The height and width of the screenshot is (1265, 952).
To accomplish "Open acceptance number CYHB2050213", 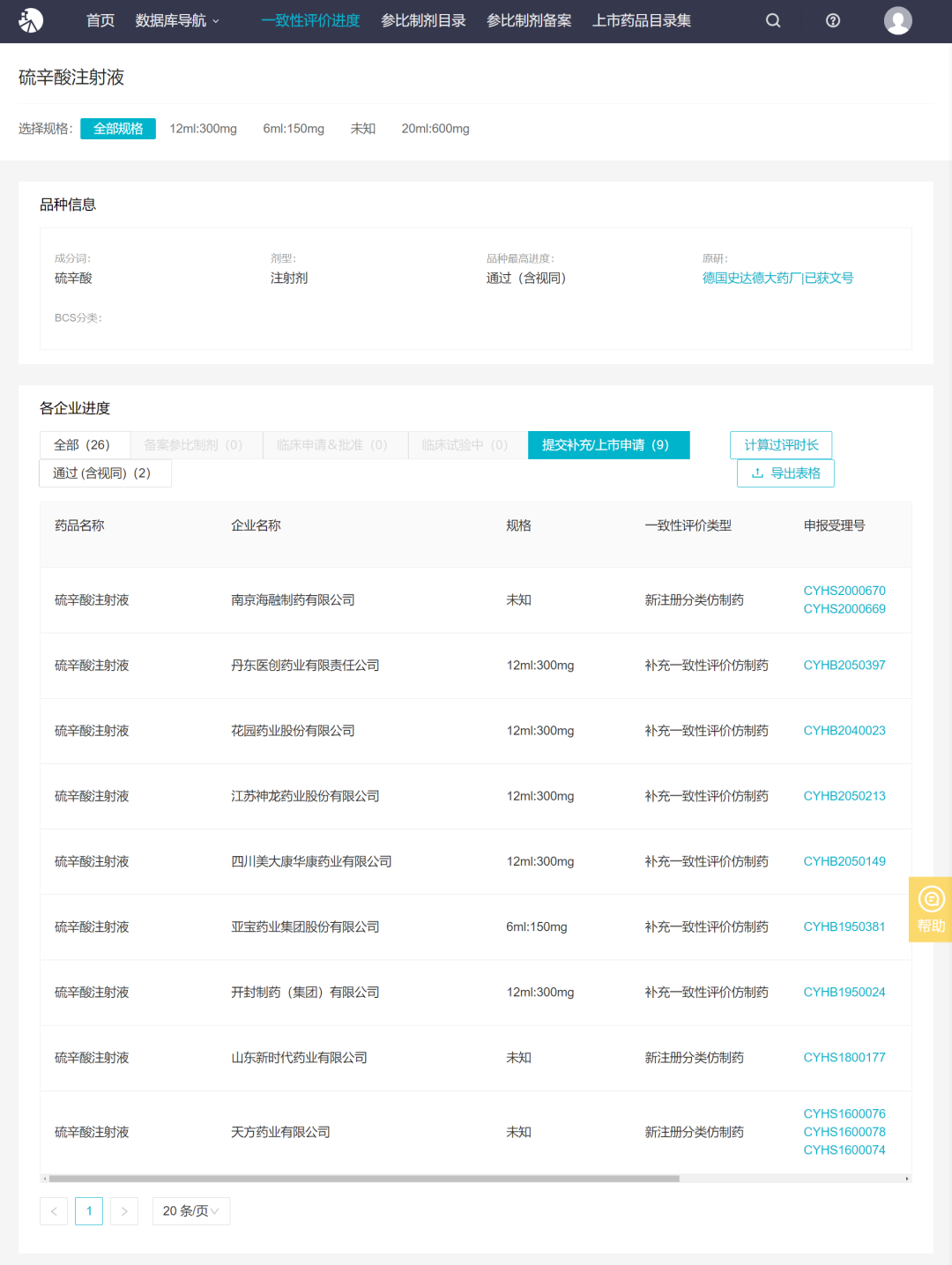I will (x=844, y=796).
